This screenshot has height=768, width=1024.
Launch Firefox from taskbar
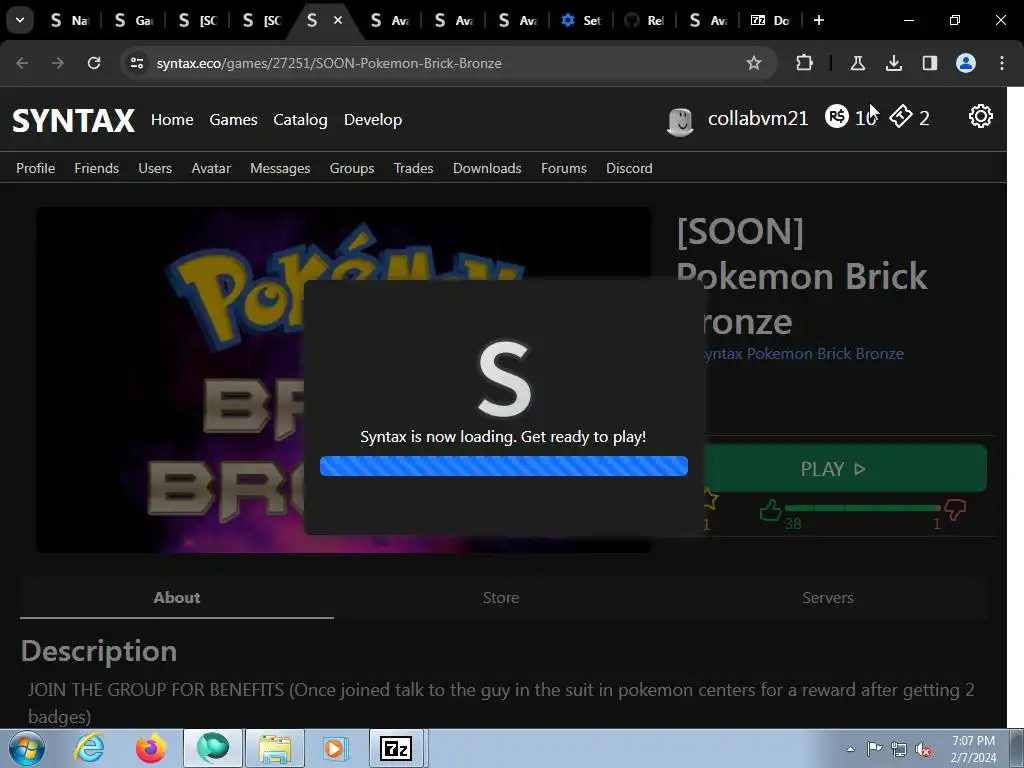(151, 748)
